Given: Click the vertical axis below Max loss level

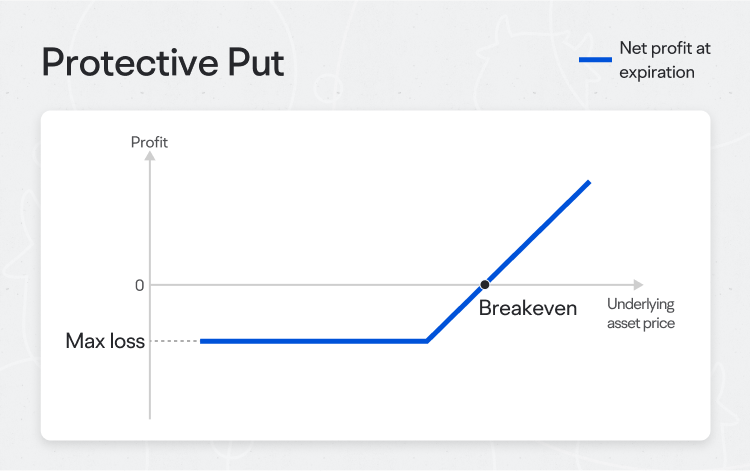Looking at the screenshot, I should (x=150, y=385).
